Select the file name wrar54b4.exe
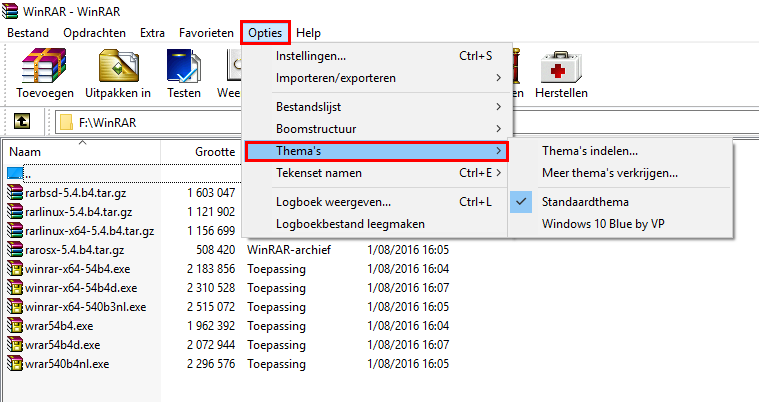This screenshot has height=402, width=759. coord(59,326)
